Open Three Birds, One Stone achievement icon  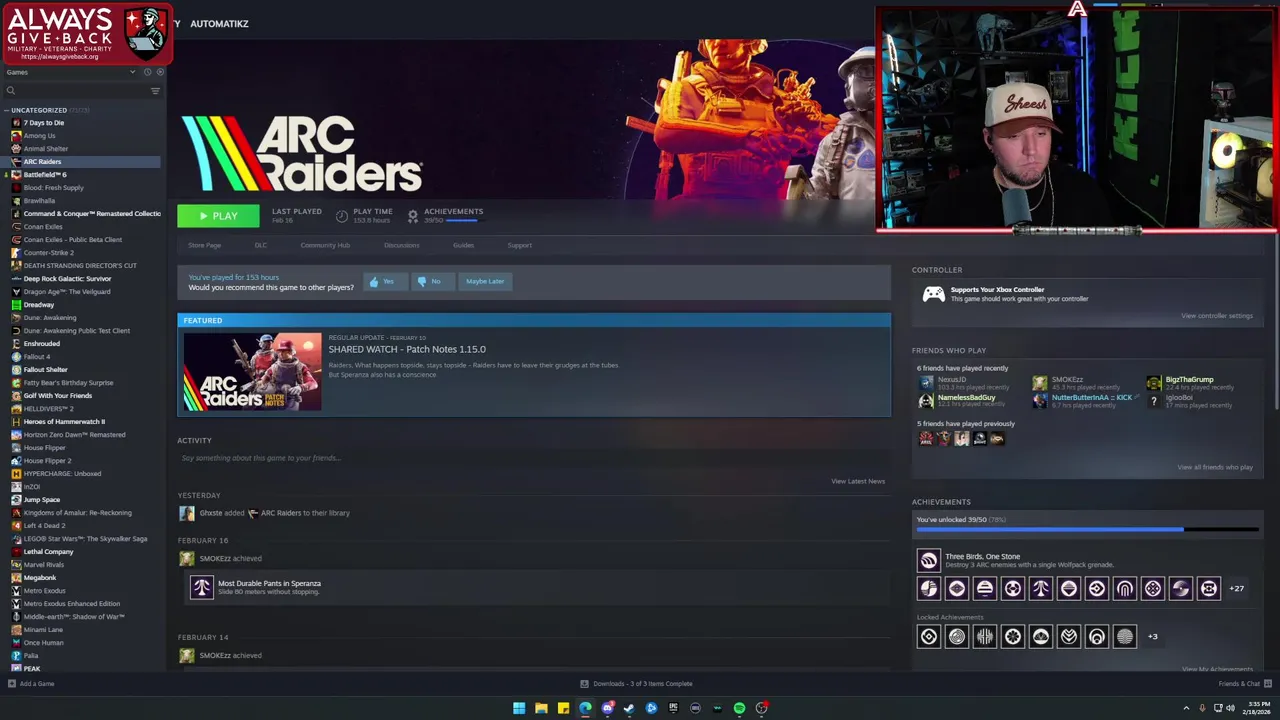pyautogui.click(x=929, y=561)
